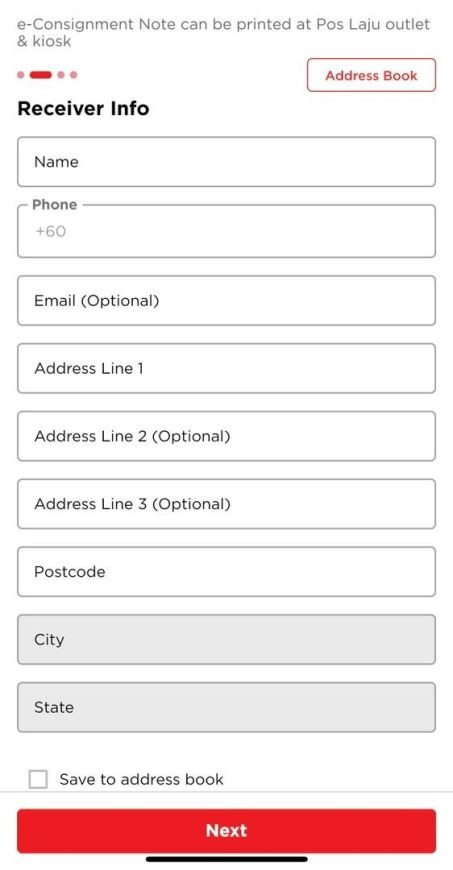Tick Save to address book checkbox
This screenshot has height=870, width=453.
[x=38, y=779]
